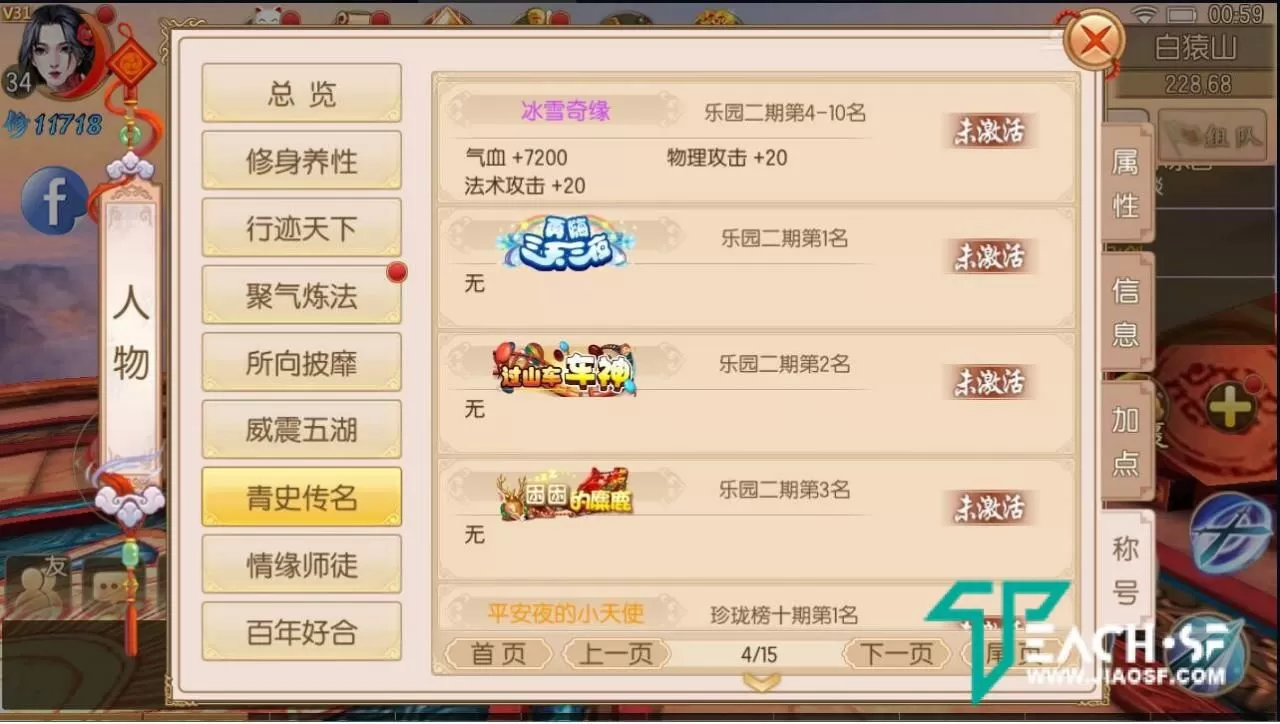Viewport: 1280px width, 724px height.
Task: Select the 团团的麋鹿 title badge
Action: click(565, 493)
